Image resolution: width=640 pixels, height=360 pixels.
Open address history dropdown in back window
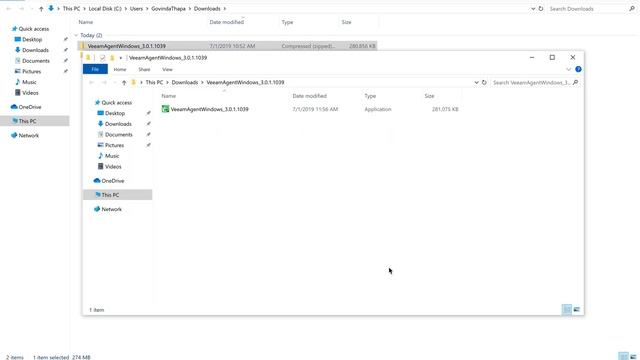point(533,9)
